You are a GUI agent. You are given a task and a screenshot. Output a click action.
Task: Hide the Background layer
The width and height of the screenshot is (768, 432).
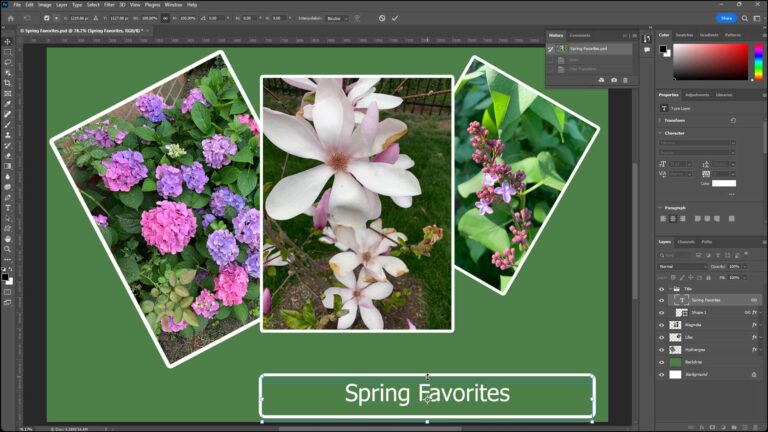(662, 375)
